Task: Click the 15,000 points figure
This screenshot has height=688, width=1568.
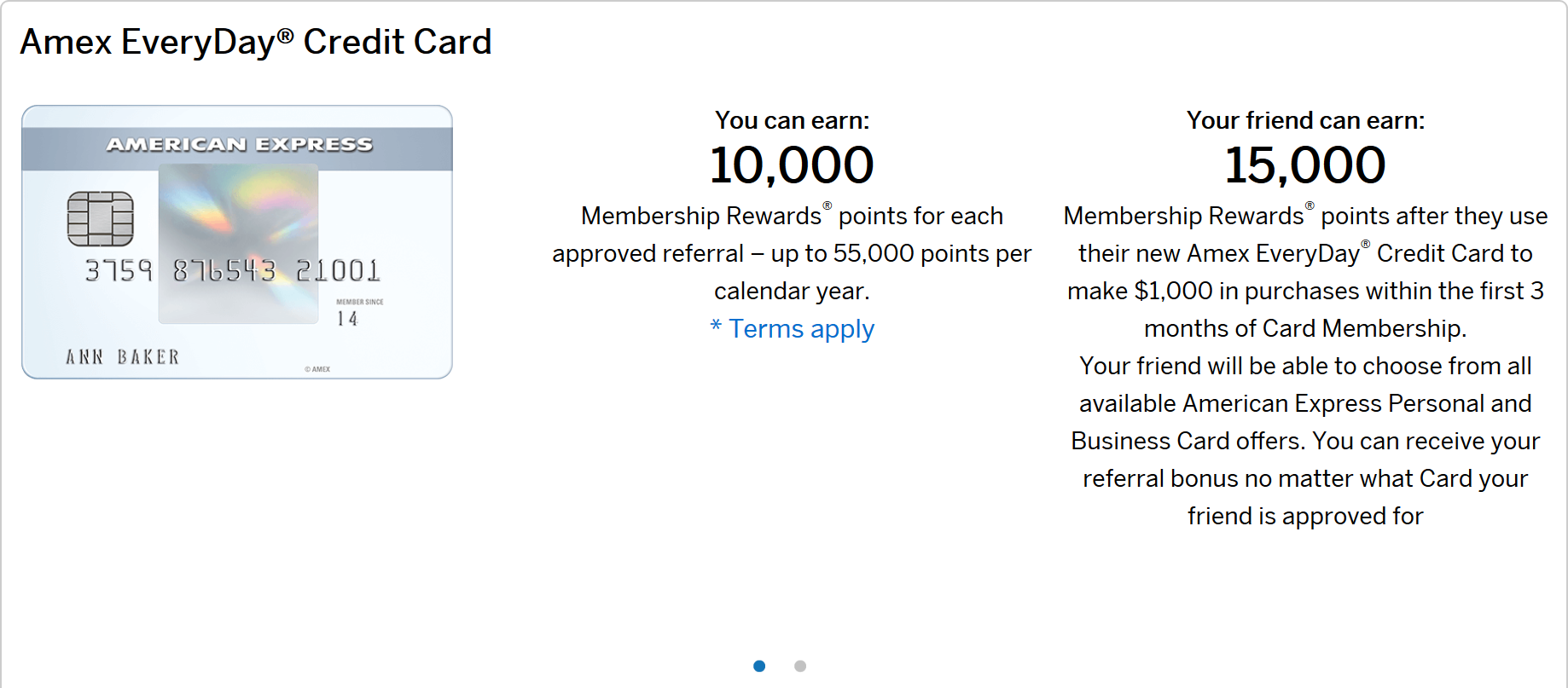Action: coord(1305,165)
